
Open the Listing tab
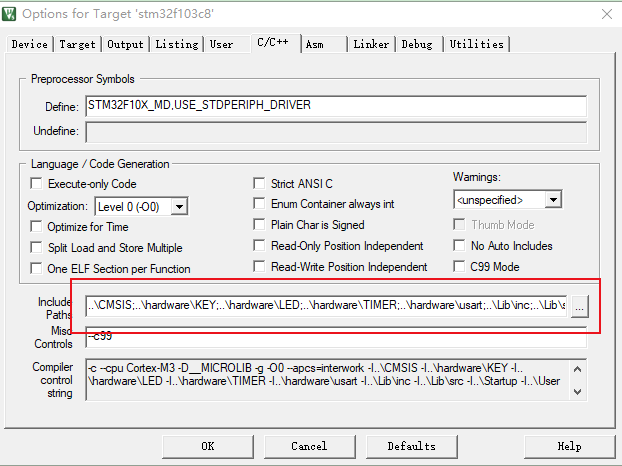[177, 44]
